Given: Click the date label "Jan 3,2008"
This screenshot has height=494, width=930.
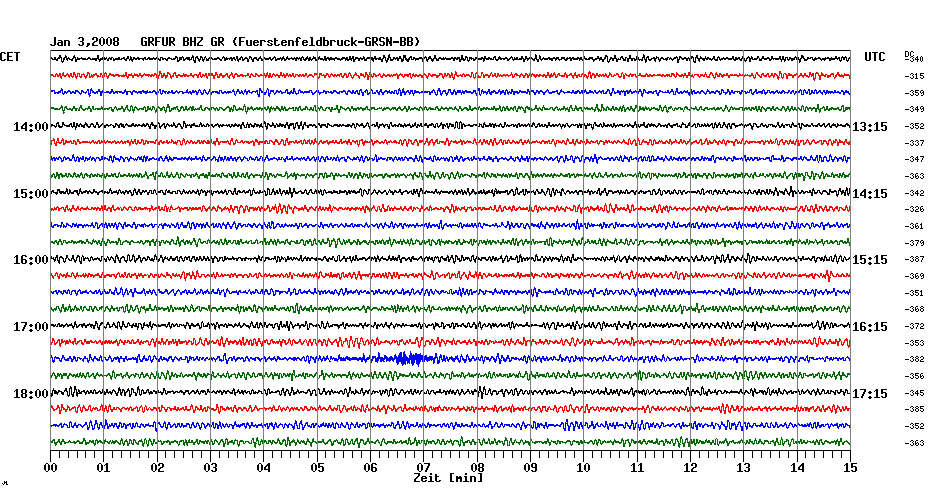Looking at the screenshot, I should [x=84, y=42].
